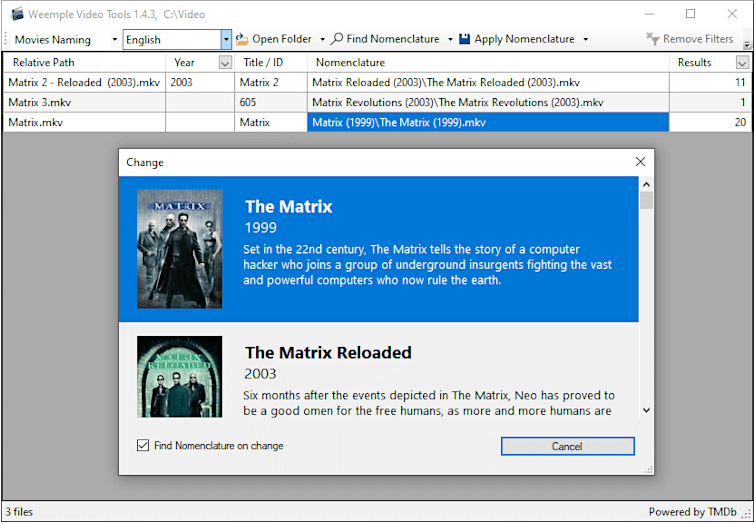
Task: Click the Cancel button
Action: (567, 446)
